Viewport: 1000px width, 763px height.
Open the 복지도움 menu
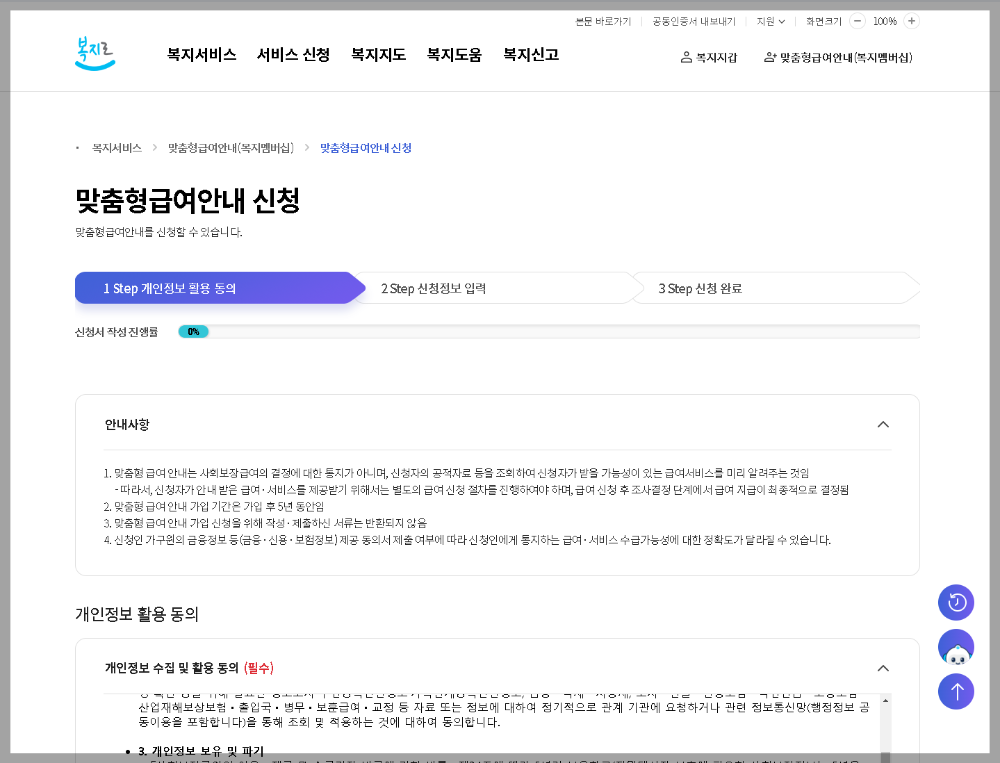click(x=454, y=55)
